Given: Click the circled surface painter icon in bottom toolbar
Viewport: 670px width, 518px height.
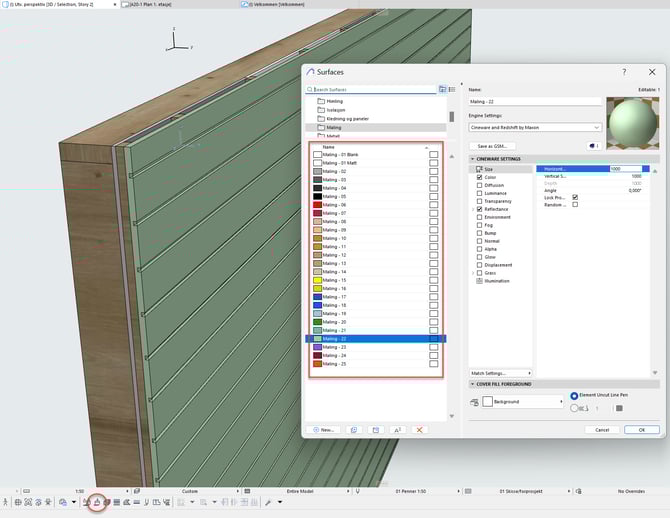Looking at the screenshot, I should pyautogui.click(x=97, y=502).
